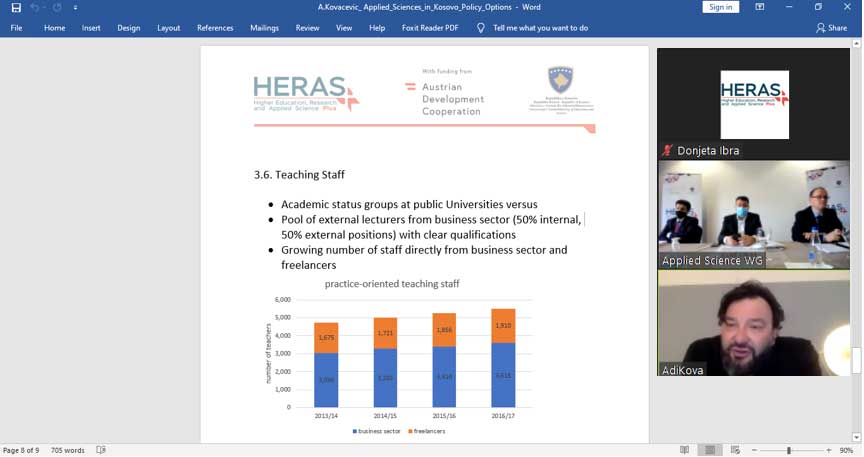Switch to the Home tab
This screenshot has height=457, width=864.
tap(55, 28)
